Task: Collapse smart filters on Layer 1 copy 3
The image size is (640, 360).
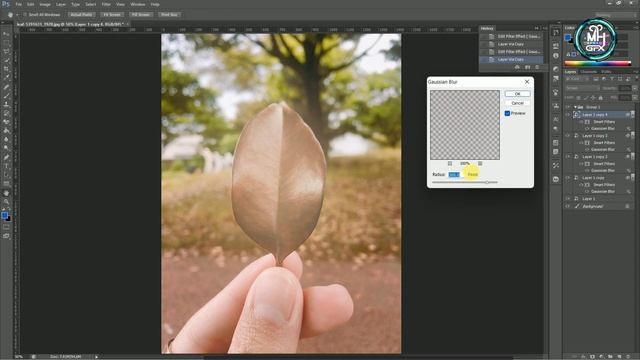Action: click(x=632, y=136)
